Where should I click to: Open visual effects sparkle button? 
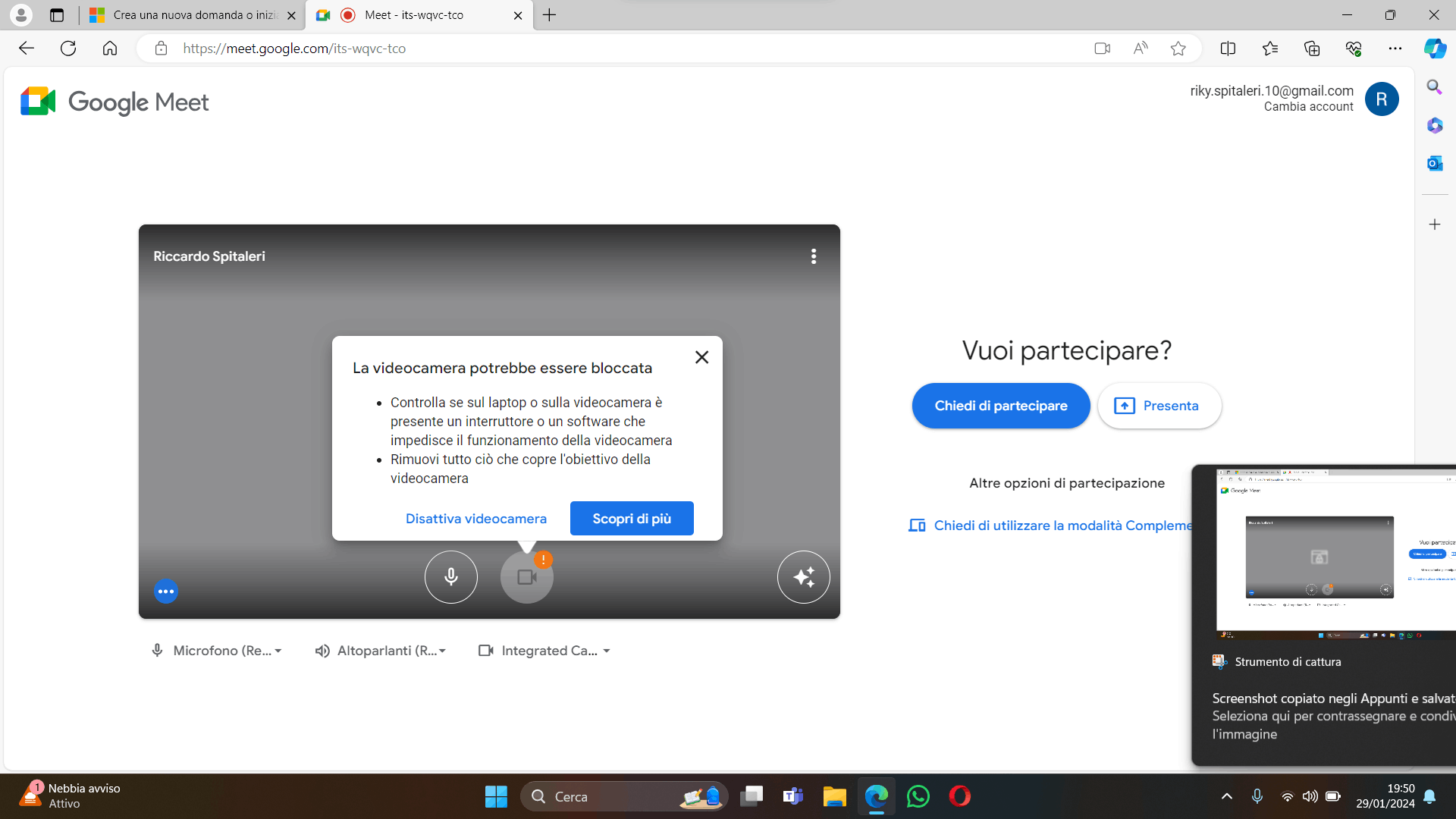coord(803,577)
